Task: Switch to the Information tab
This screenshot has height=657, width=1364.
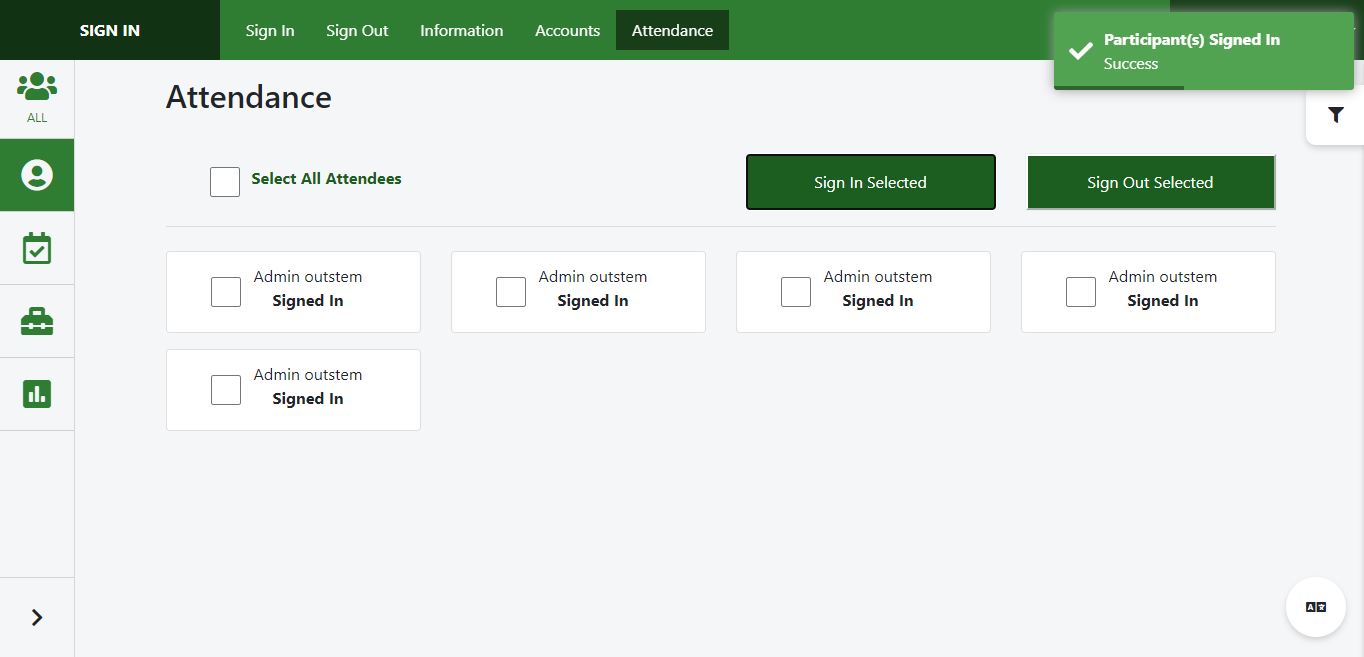Action: [461, 30]
